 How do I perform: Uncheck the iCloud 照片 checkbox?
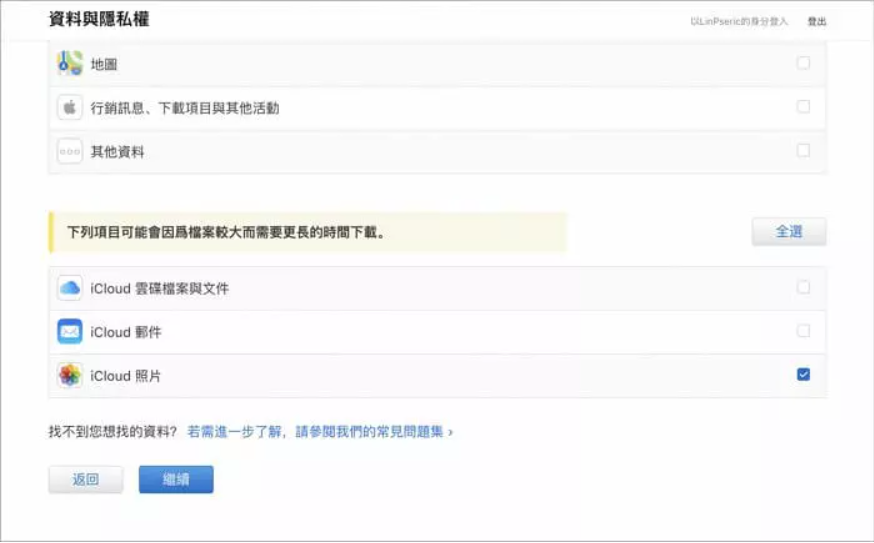pos(803,374)
